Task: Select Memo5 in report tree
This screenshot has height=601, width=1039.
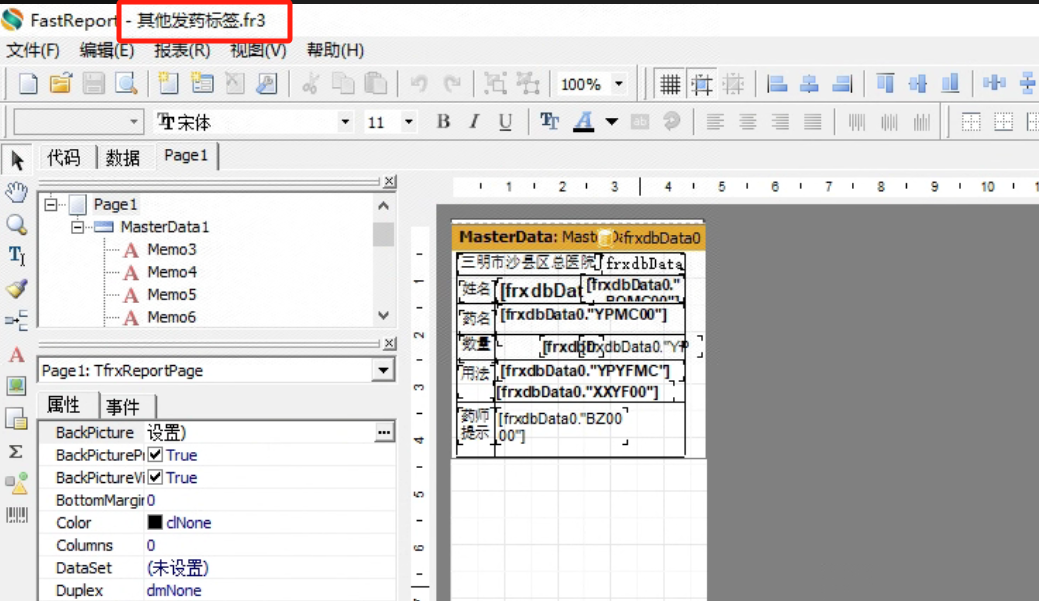Action: coord(172,295)
